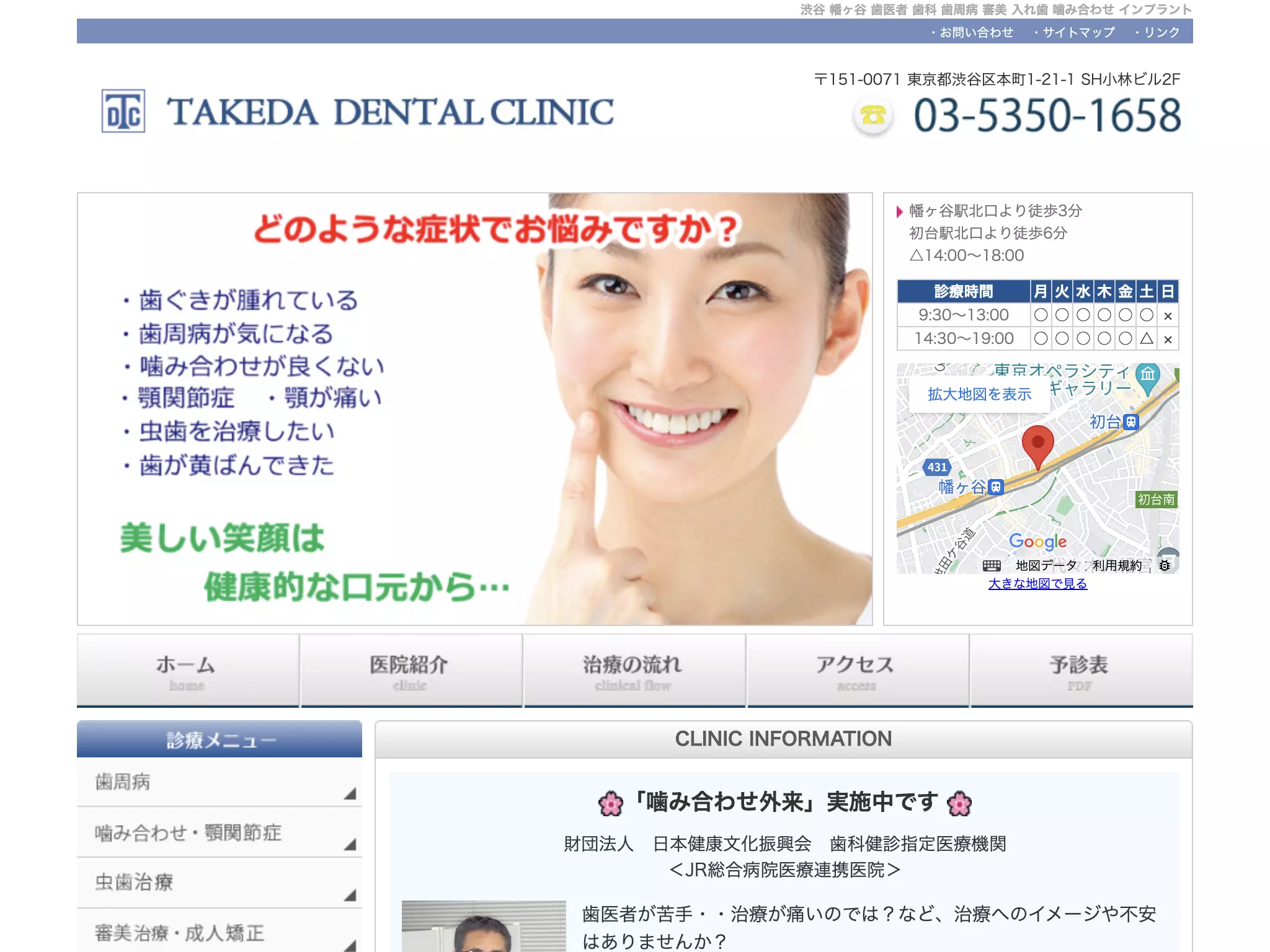Viewport: 1270px width, 952px height.
Task: Click the TAKEDA DENTAL CLINIC title text
Action: [391, 112]
